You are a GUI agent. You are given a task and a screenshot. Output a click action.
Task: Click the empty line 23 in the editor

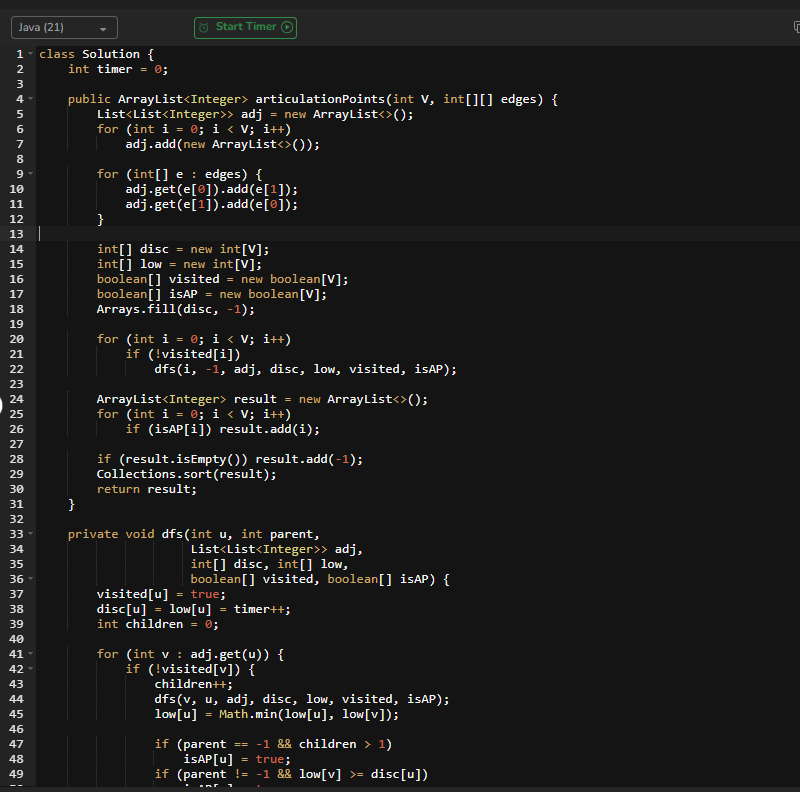coord(300,384)
